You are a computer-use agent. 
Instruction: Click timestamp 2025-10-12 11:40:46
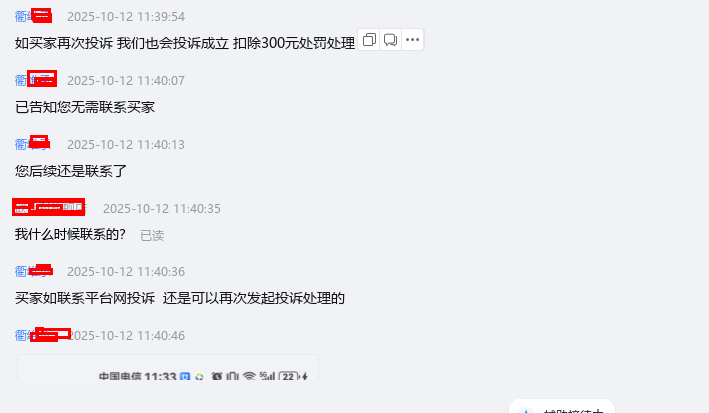pyautogui.click(x=128, y=336)
